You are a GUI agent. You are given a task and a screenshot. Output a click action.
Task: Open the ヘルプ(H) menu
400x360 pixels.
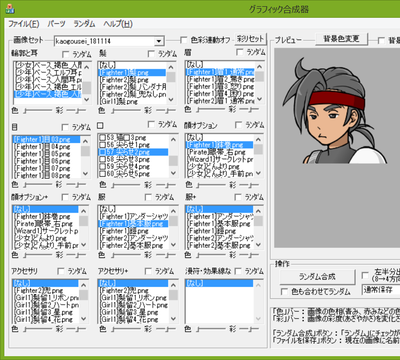(118, 24)
